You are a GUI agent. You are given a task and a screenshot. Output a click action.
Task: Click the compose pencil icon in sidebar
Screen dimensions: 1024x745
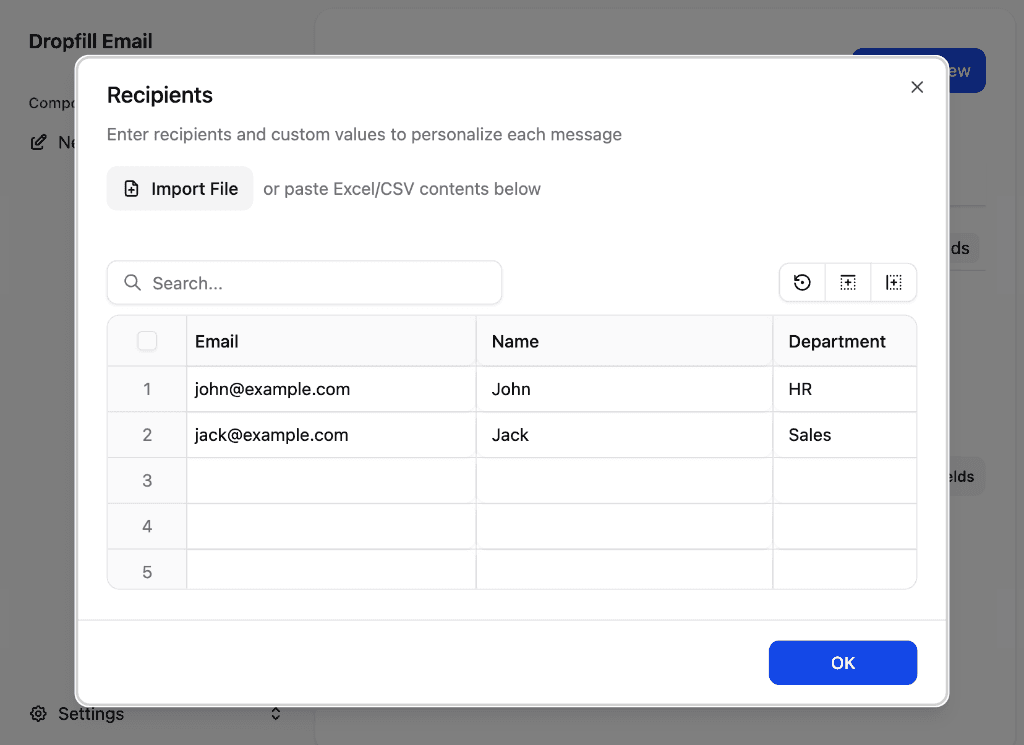click(x=39, y=142)
